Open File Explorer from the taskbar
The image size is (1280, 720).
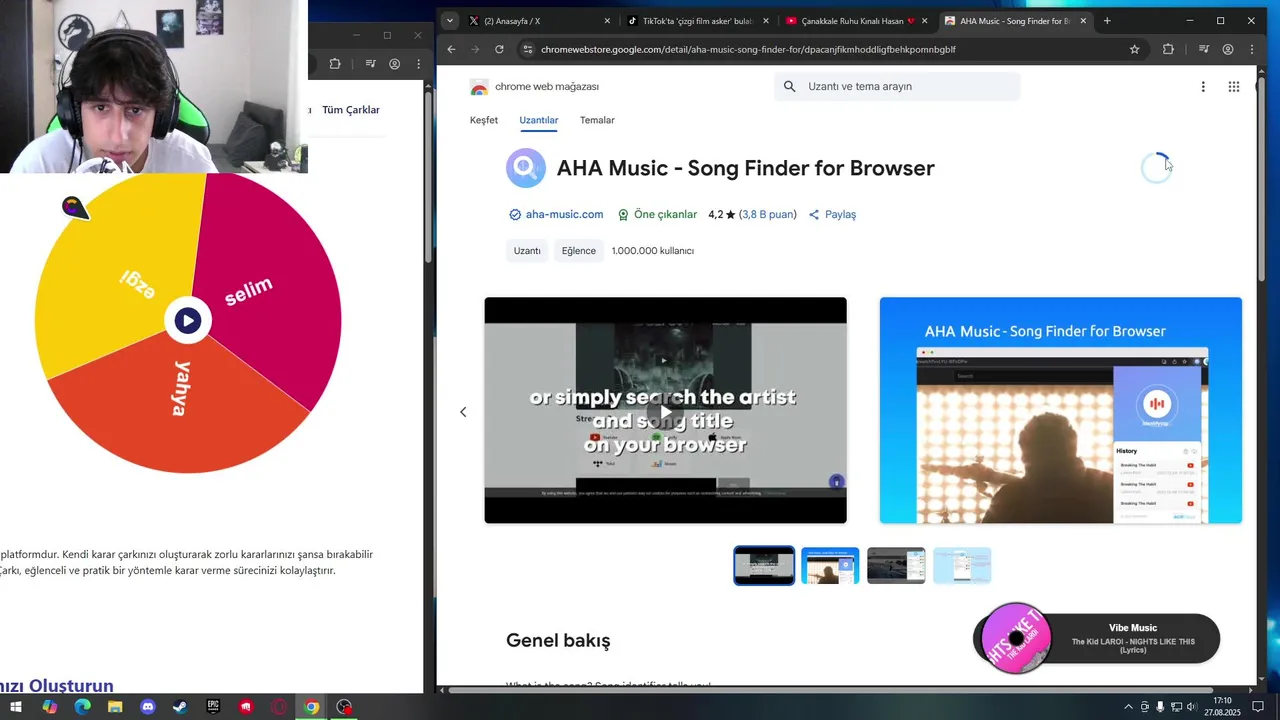click(115, 707)
